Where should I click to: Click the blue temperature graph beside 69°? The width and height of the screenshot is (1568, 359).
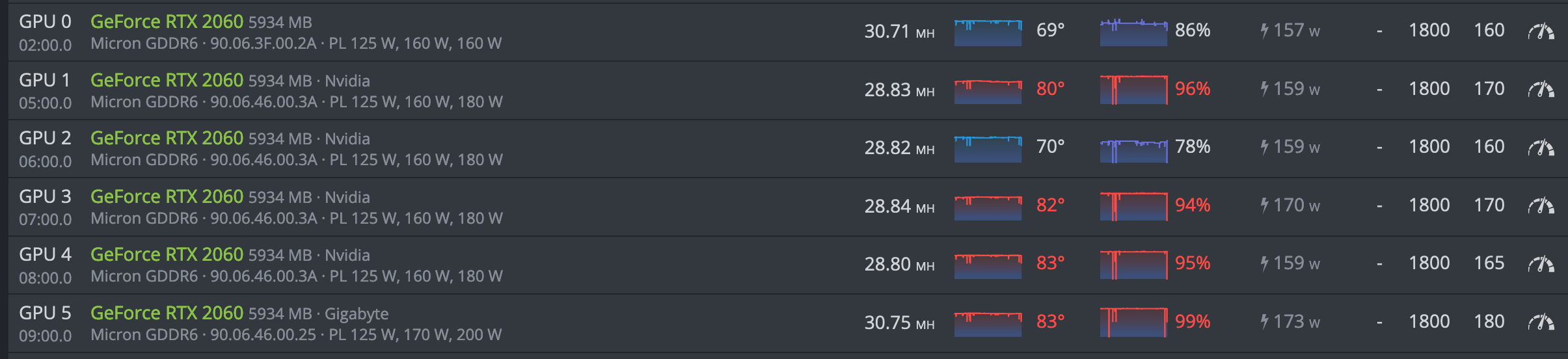click(988, 33)
